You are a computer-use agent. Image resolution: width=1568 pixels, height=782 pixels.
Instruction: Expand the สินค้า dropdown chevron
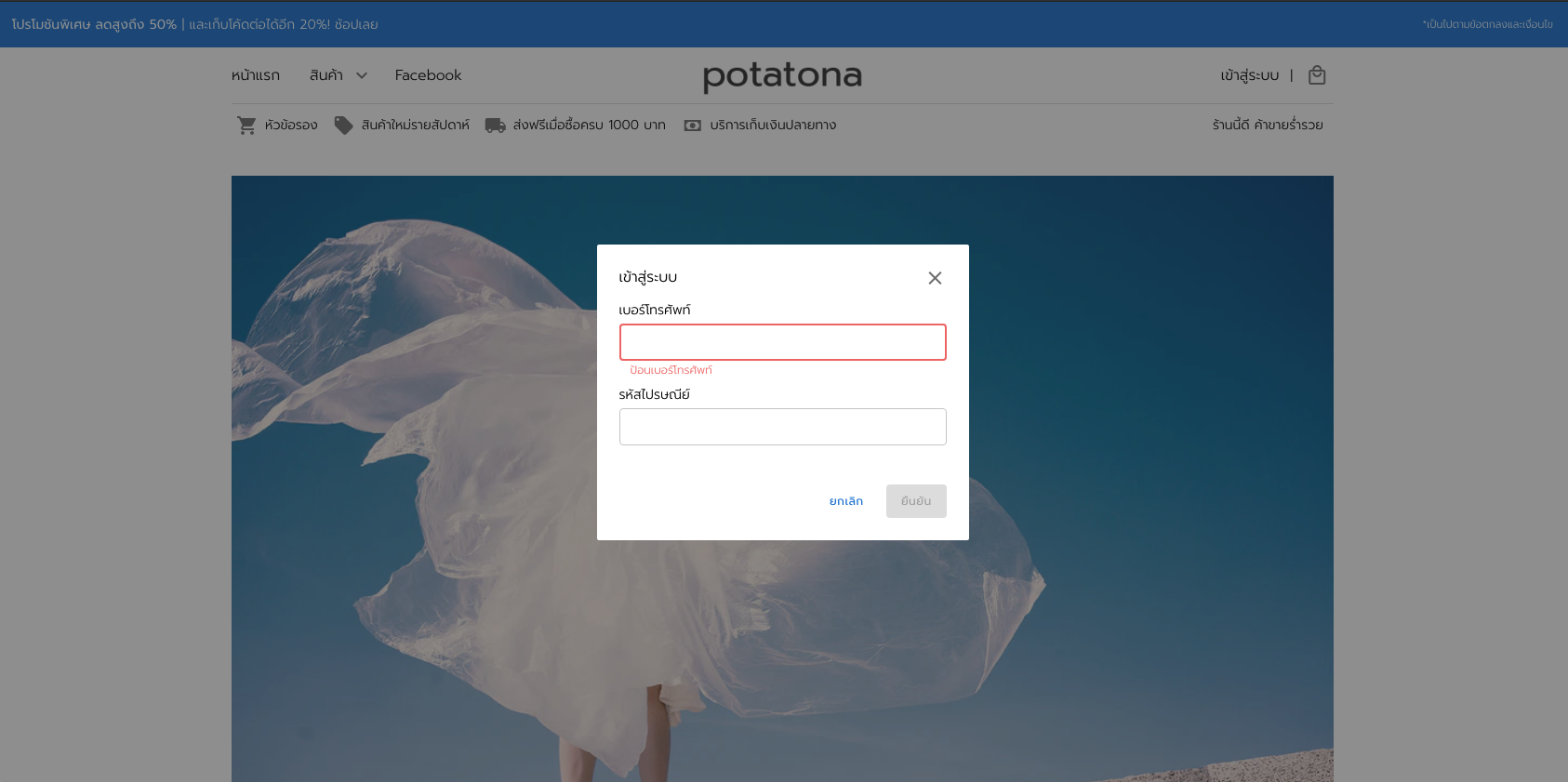click(362, 75)
